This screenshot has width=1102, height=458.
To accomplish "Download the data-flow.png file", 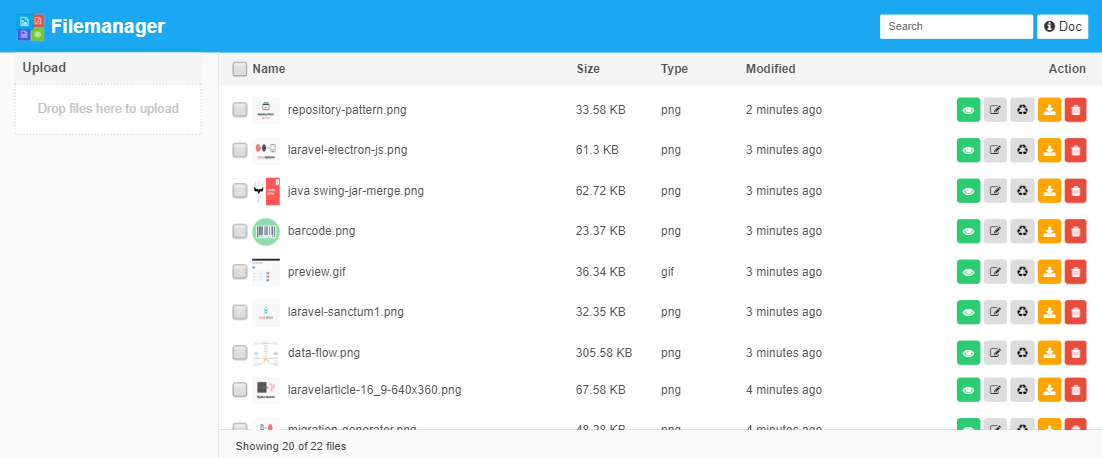I will point(1049,353).
